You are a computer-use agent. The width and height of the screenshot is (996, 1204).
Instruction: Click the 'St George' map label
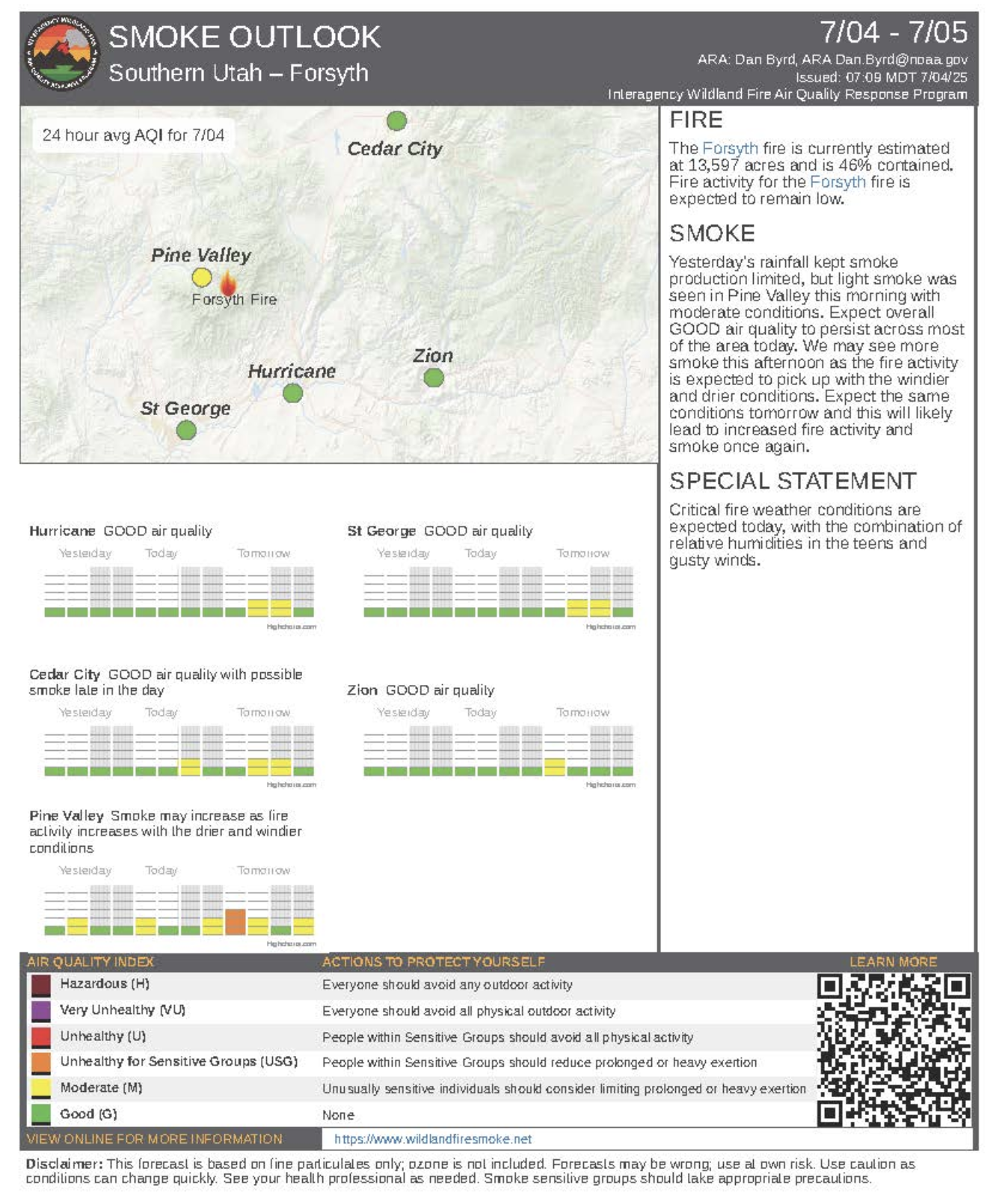pos(185,408)
